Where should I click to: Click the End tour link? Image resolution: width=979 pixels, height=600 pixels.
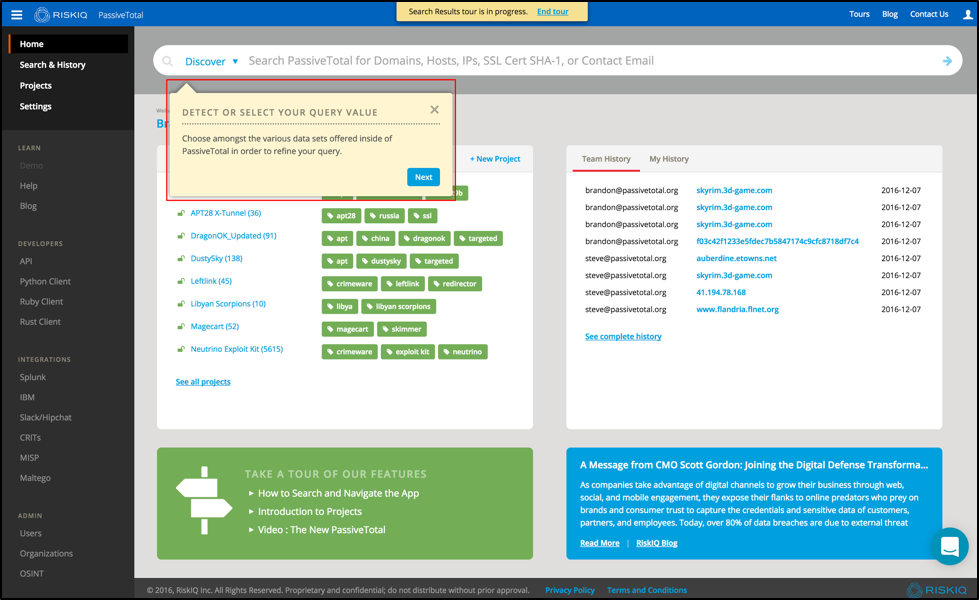(x=553, y=12)
